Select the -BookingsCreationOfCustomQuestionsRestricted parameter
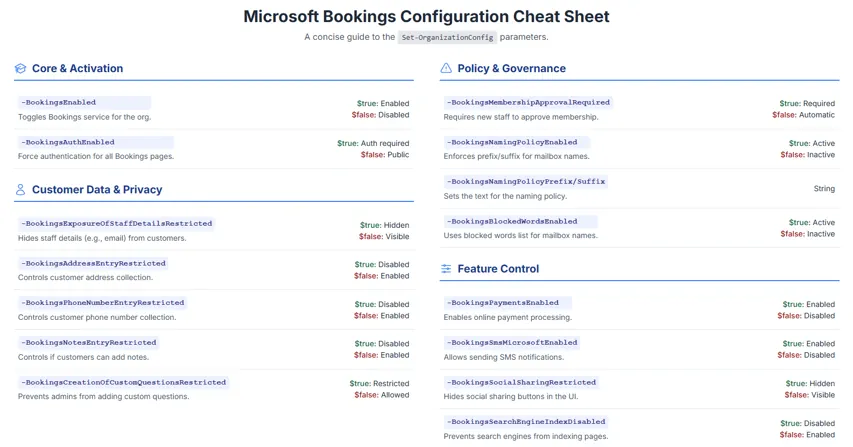Viewport: 853px width, 447px height. [x=123, y=382]
